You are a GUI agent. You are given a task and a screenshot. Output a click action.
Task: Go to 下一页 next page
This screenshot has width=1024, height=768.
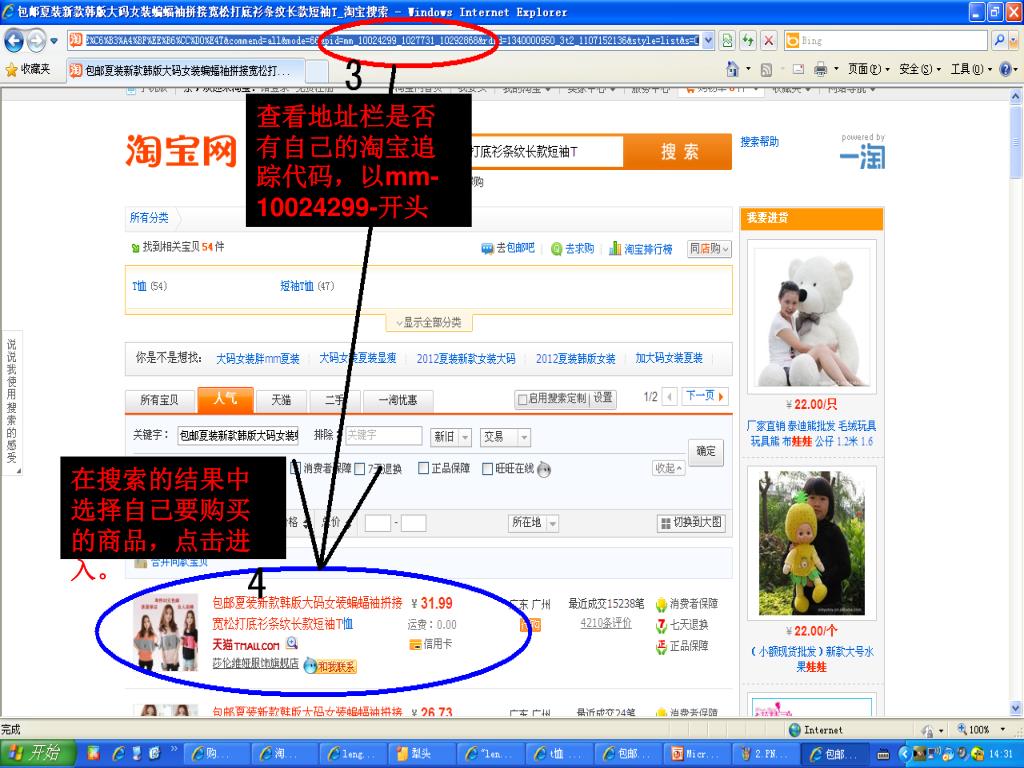705,396
